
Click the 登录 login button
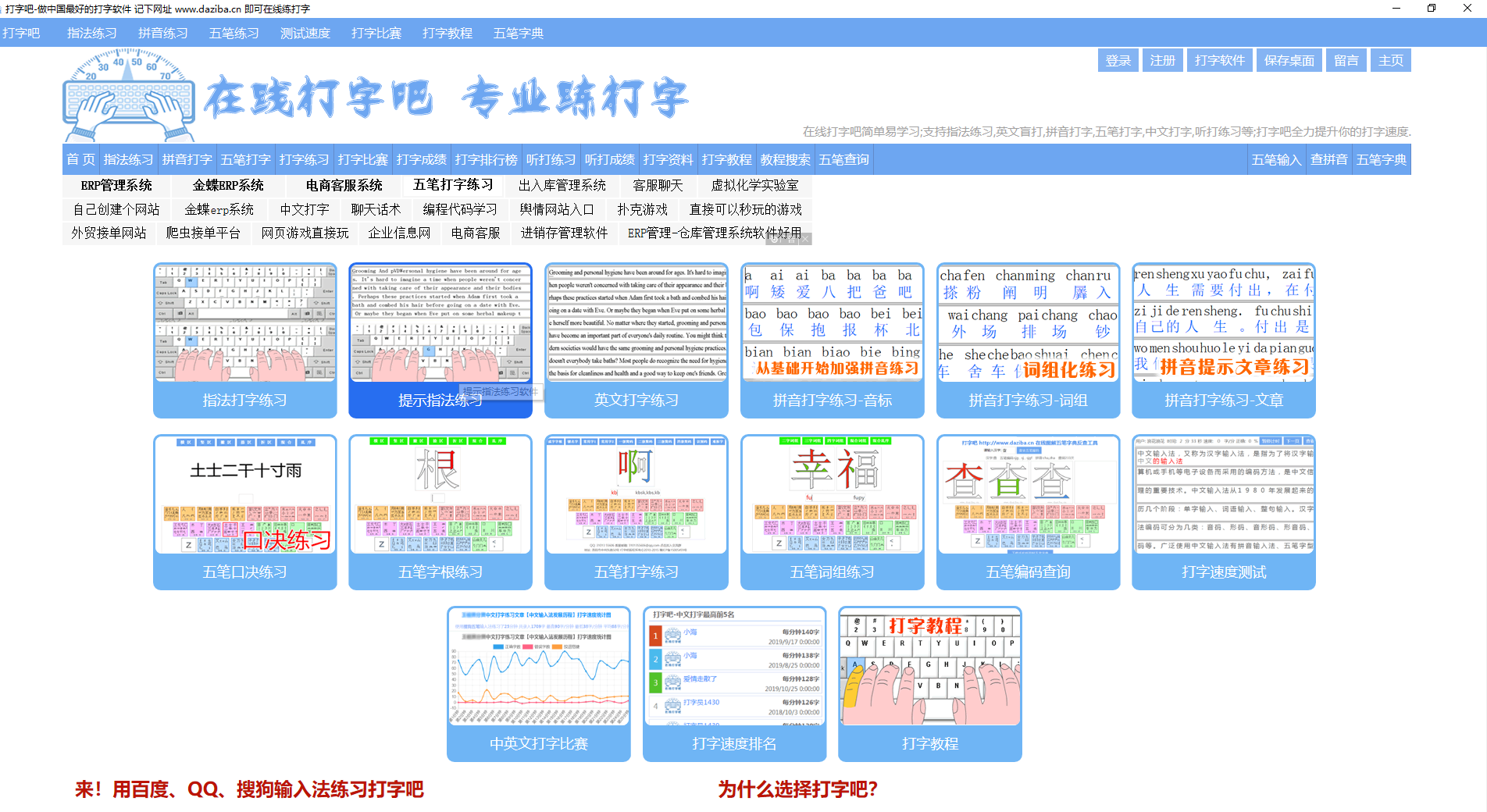1118,60
